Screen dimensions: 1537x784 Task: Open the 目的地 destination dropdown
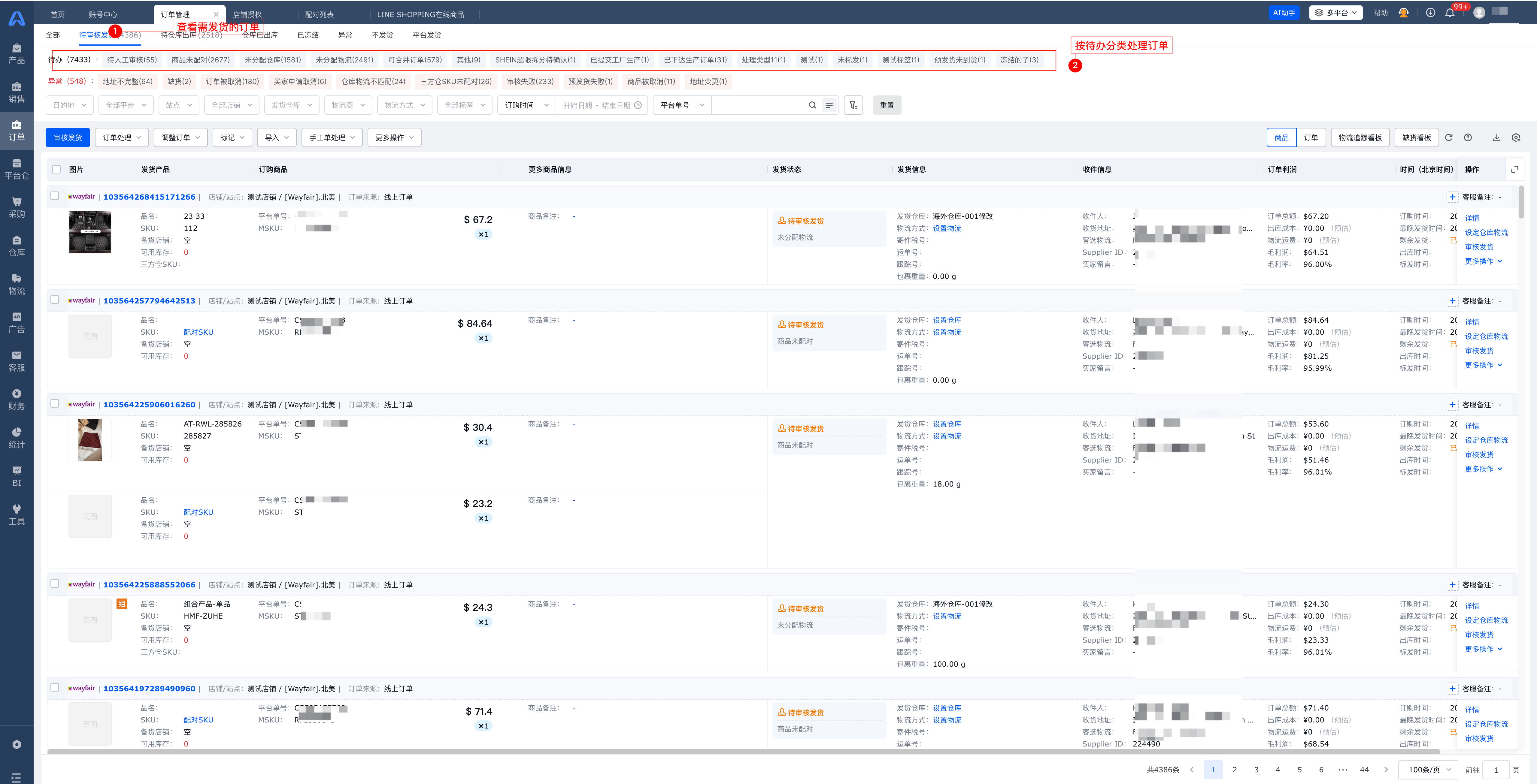[x=69, y=105]
